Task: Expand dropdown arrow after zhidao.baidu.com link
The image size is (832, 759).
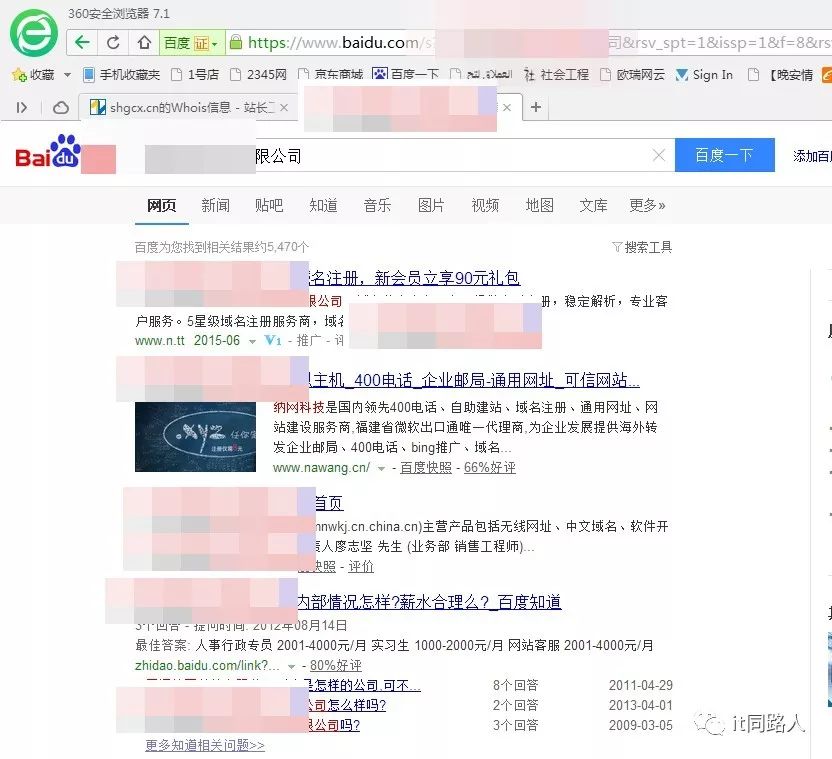Action: [292, 666]
